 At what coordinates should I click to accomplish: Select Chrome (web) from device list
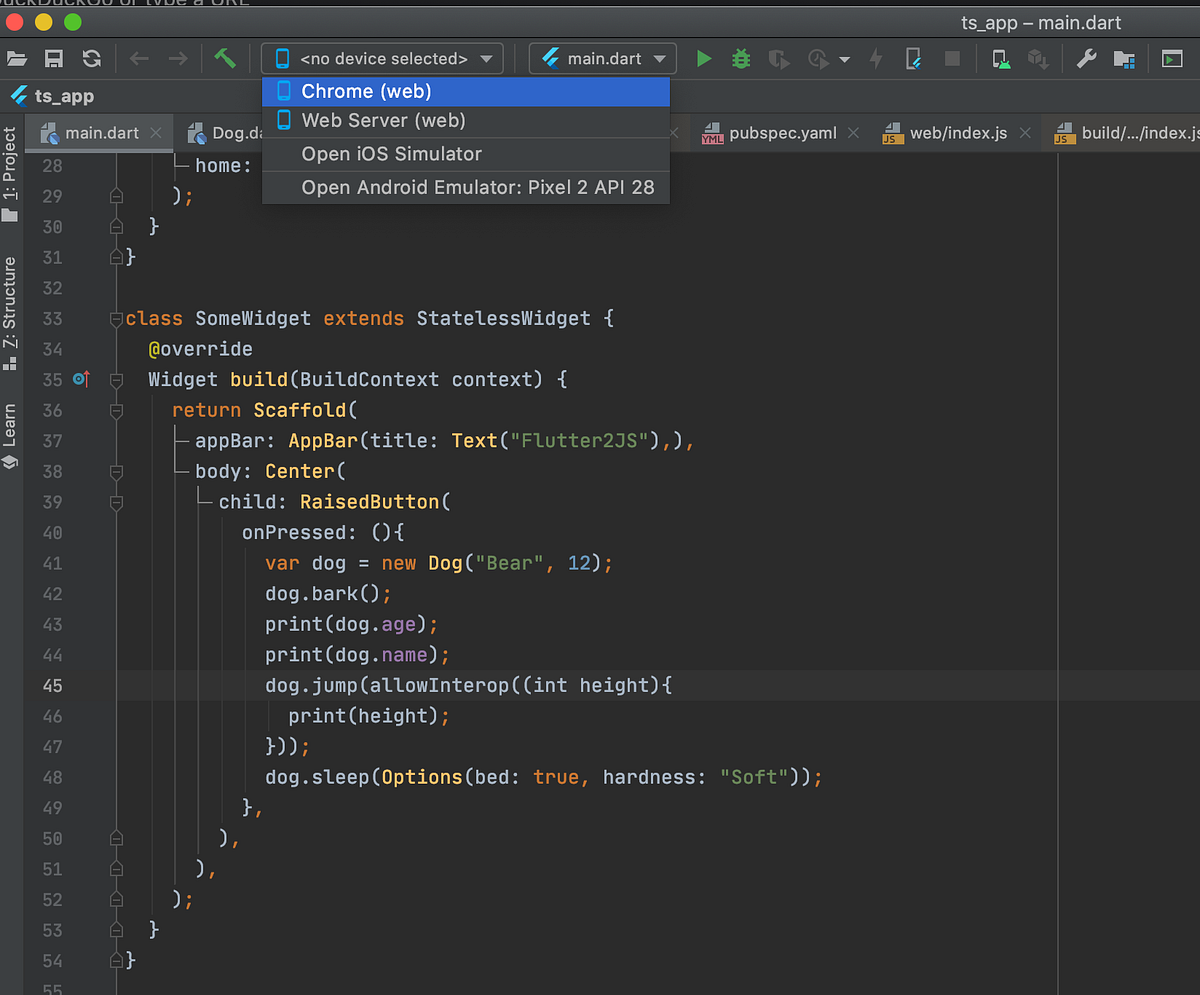(x=366, y=91)
